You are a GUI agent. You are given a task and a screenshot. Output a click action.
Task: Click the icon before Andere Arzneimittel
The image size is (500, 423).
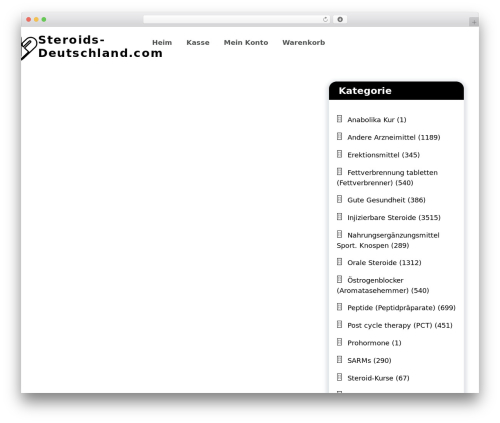[x=339, y=136]
